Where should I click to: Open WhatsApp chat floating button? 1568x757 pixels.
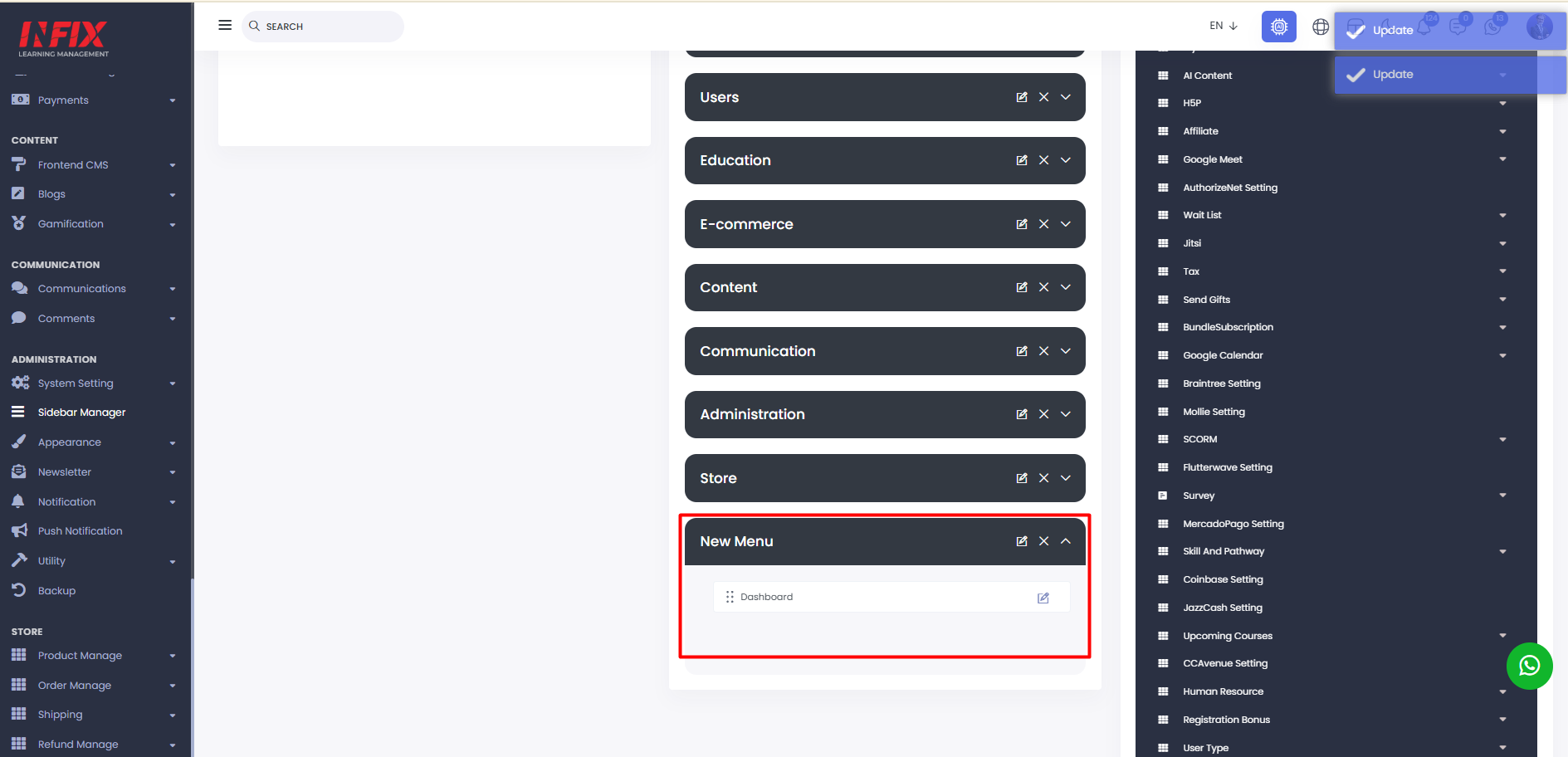tap(1529, 666)
